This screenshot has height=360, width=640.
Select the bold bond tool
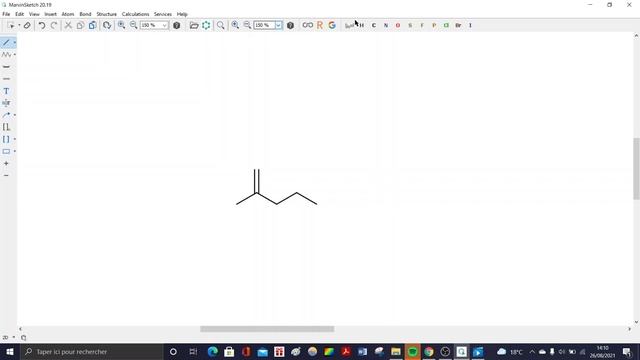click(x=6, y=67)
